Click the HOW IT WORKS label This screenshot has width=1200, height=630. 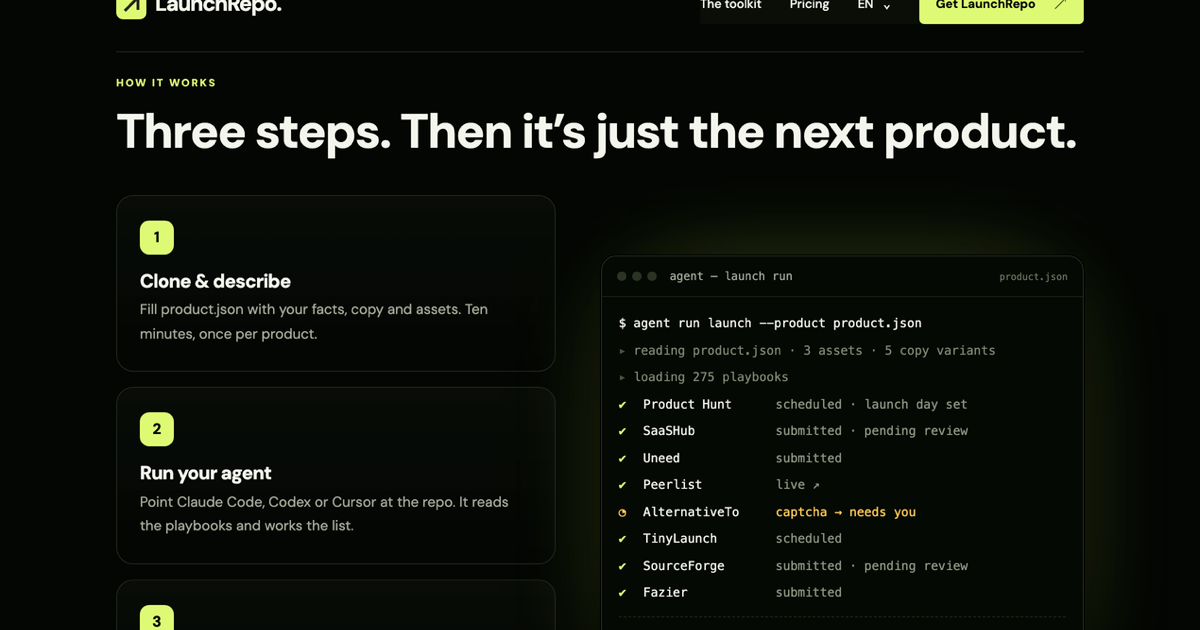pos(166,83)
